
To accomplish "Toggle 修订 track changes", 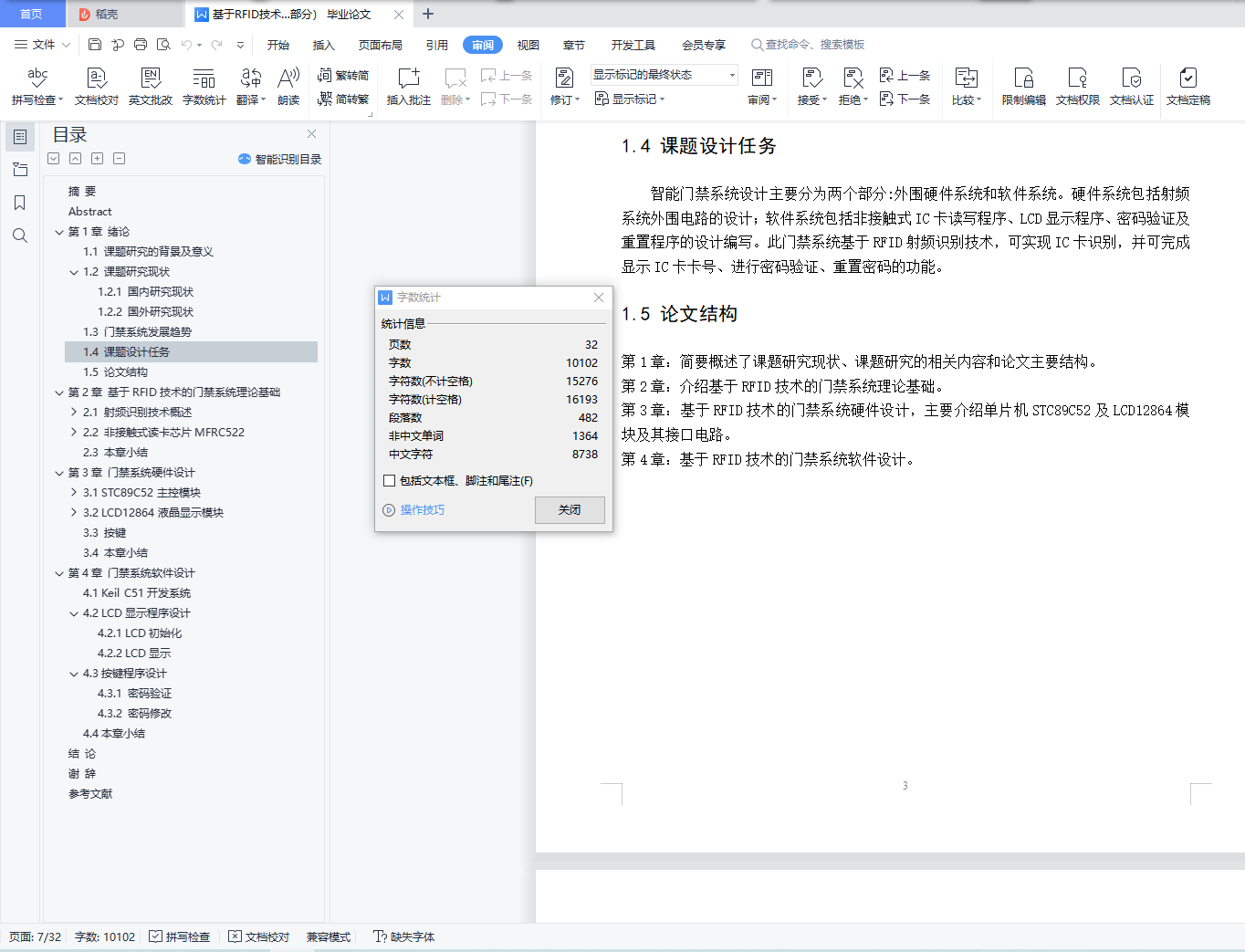I will click(565, 87).
